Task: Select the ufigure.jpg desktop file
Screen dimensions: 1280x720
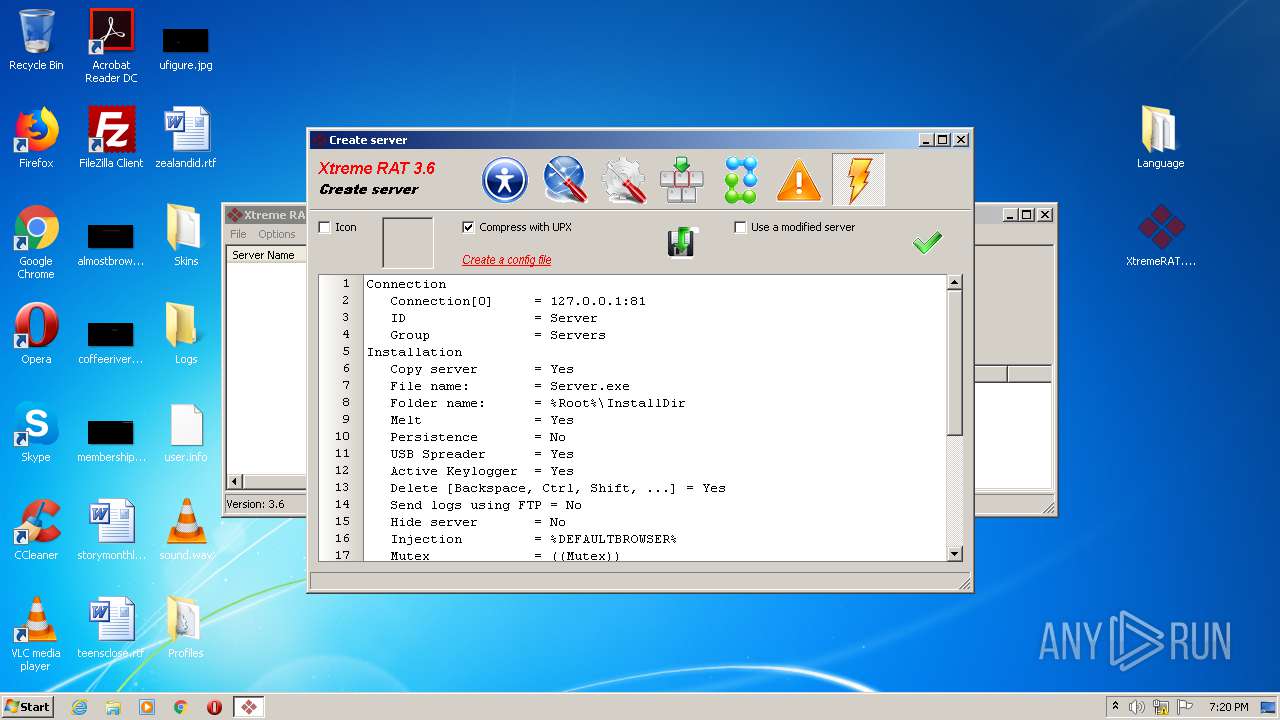Action: pyautogui.click(x=186, y=46)
